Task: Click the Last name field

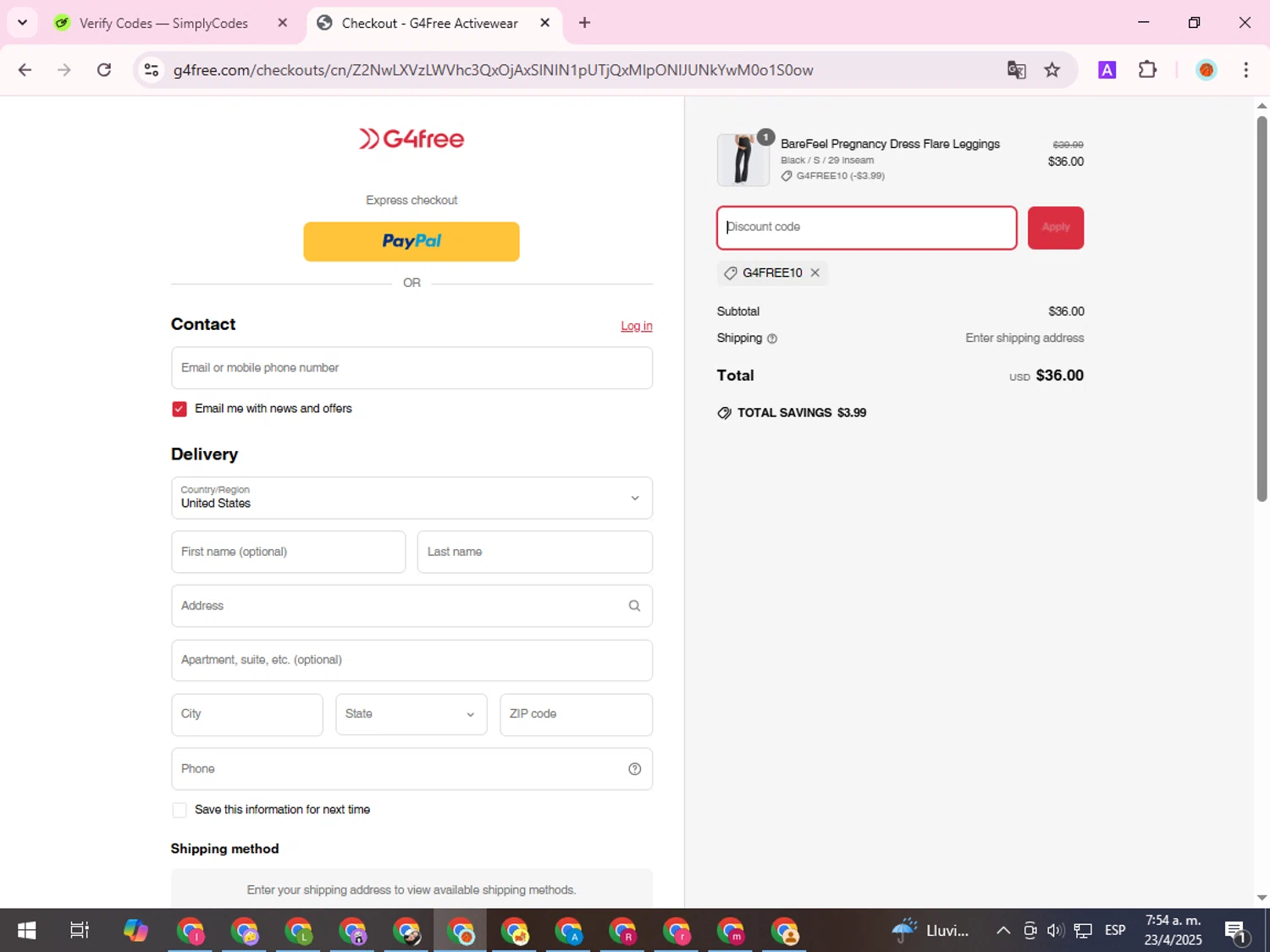Action: 535,552
